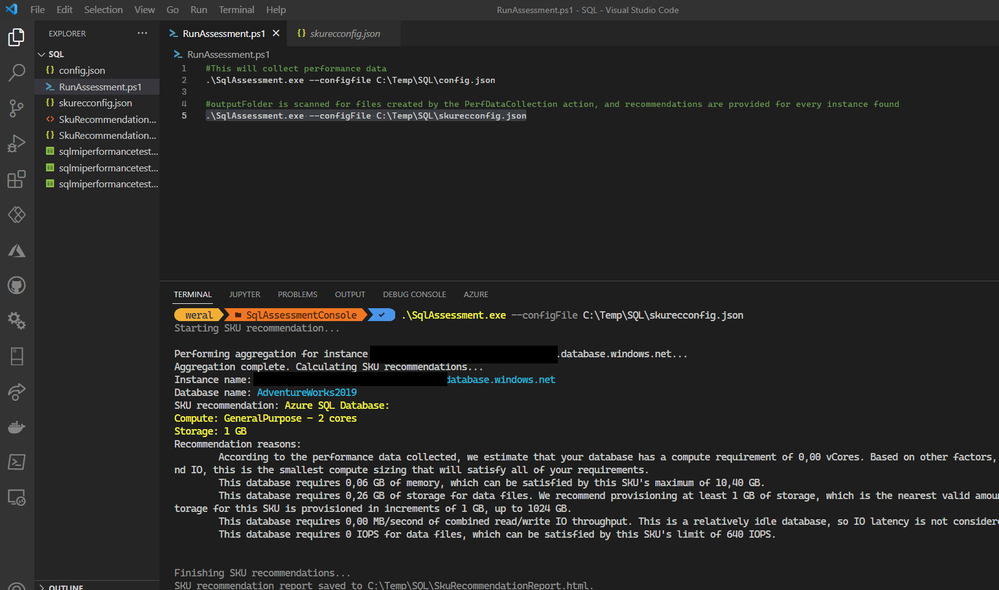Click line number 3 in the gutter
999x590 pixels.
click(183, 92)
